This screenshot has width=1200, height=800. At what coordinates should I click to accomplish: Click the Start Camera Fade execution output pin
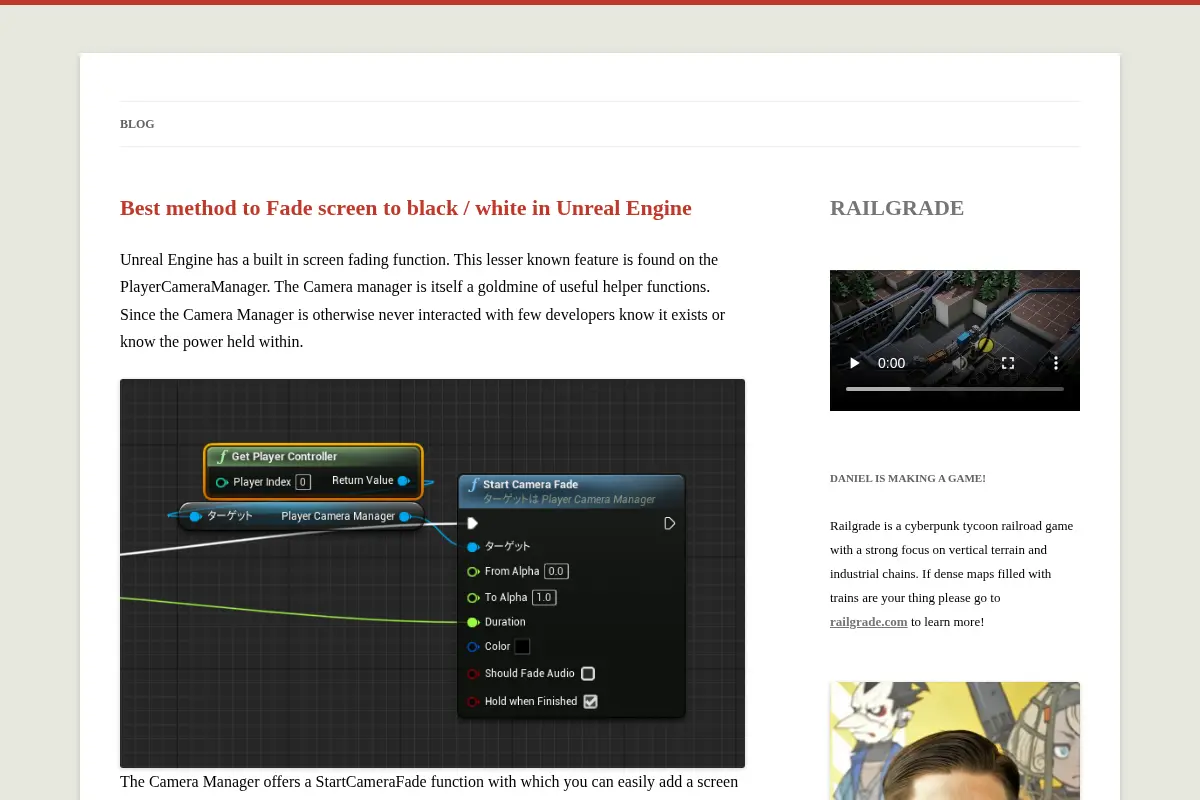[x=670, y=523]
